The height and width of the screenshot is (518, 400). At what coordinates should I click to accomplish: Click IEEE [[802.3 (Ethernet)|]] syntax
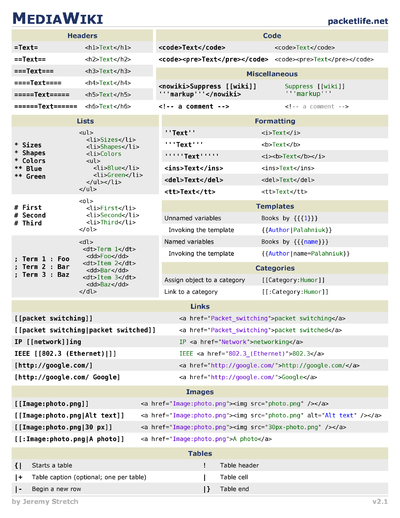click(65, 354)
